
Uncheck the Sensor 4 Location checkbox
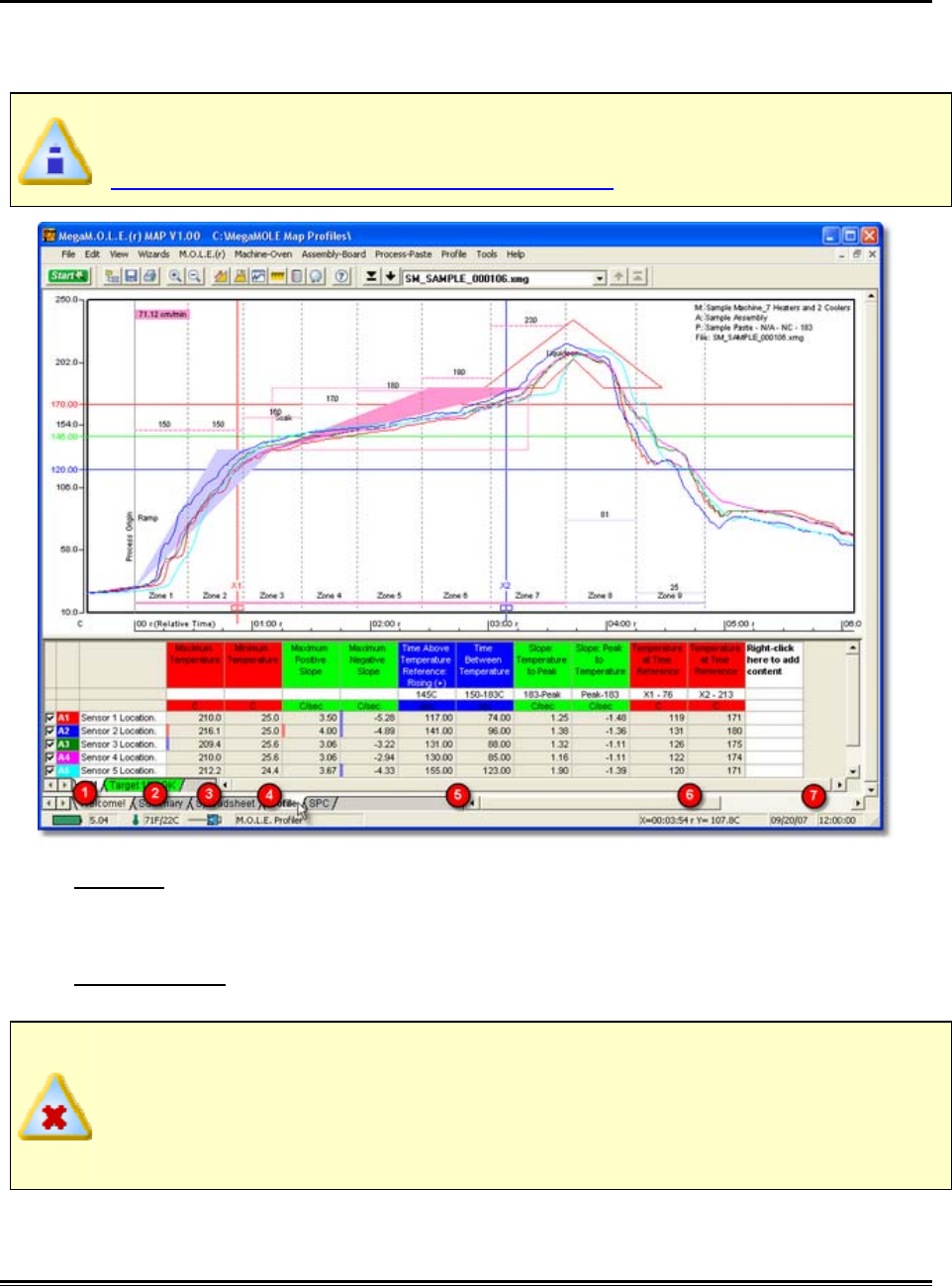click(50, 757)
